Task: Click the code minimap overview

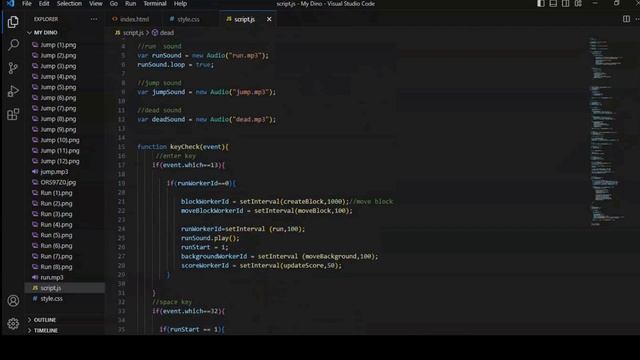Action: 606,131
